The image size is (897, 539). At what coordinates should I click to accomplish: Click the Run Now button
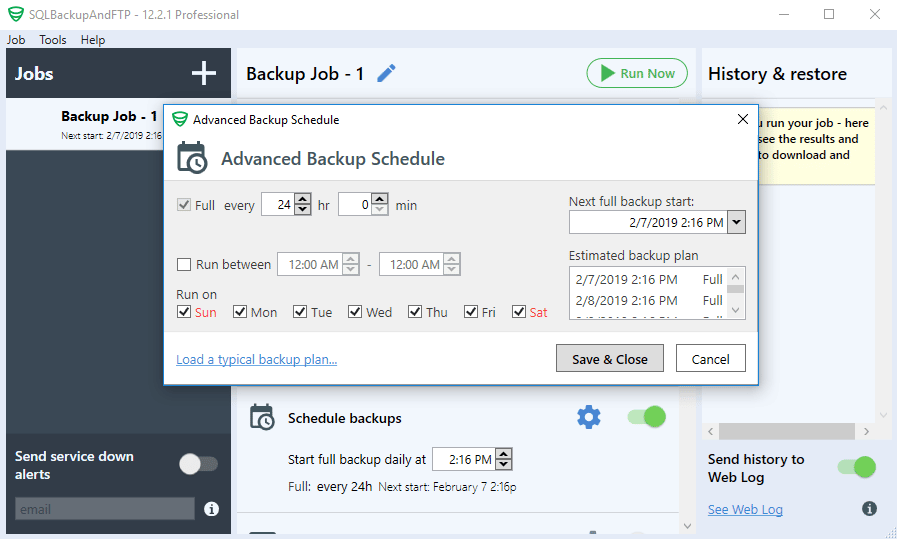click(637, 73)
